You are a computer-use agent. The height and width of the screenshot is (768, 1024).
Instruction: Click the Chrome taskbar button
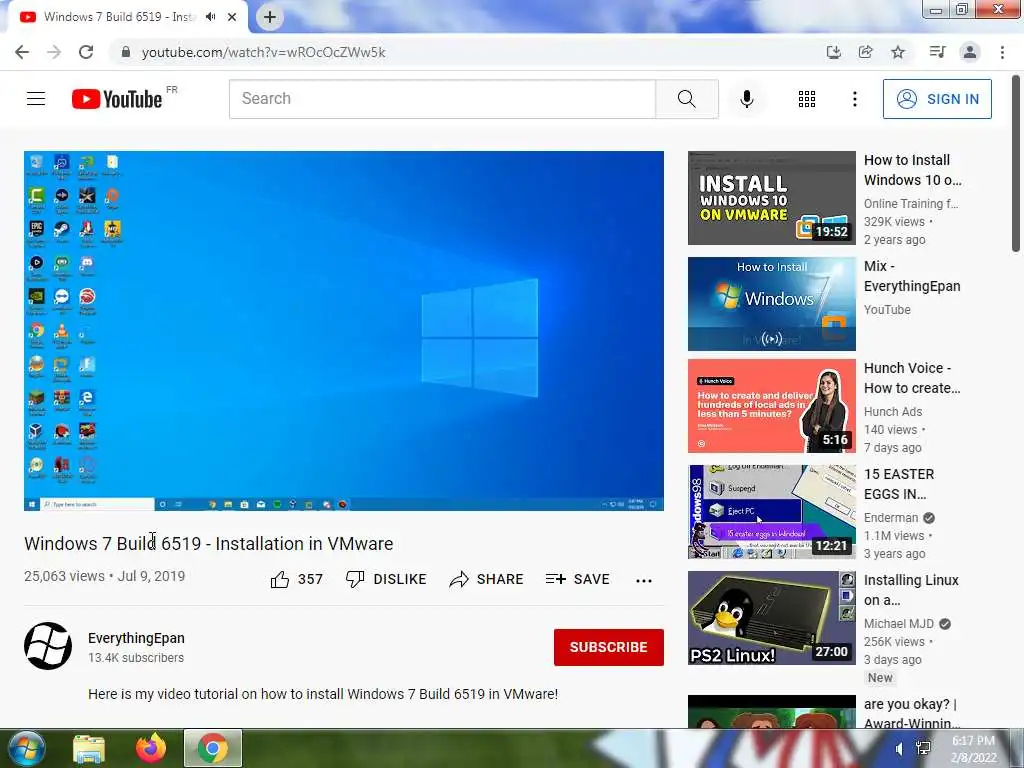tap(213, 748)
